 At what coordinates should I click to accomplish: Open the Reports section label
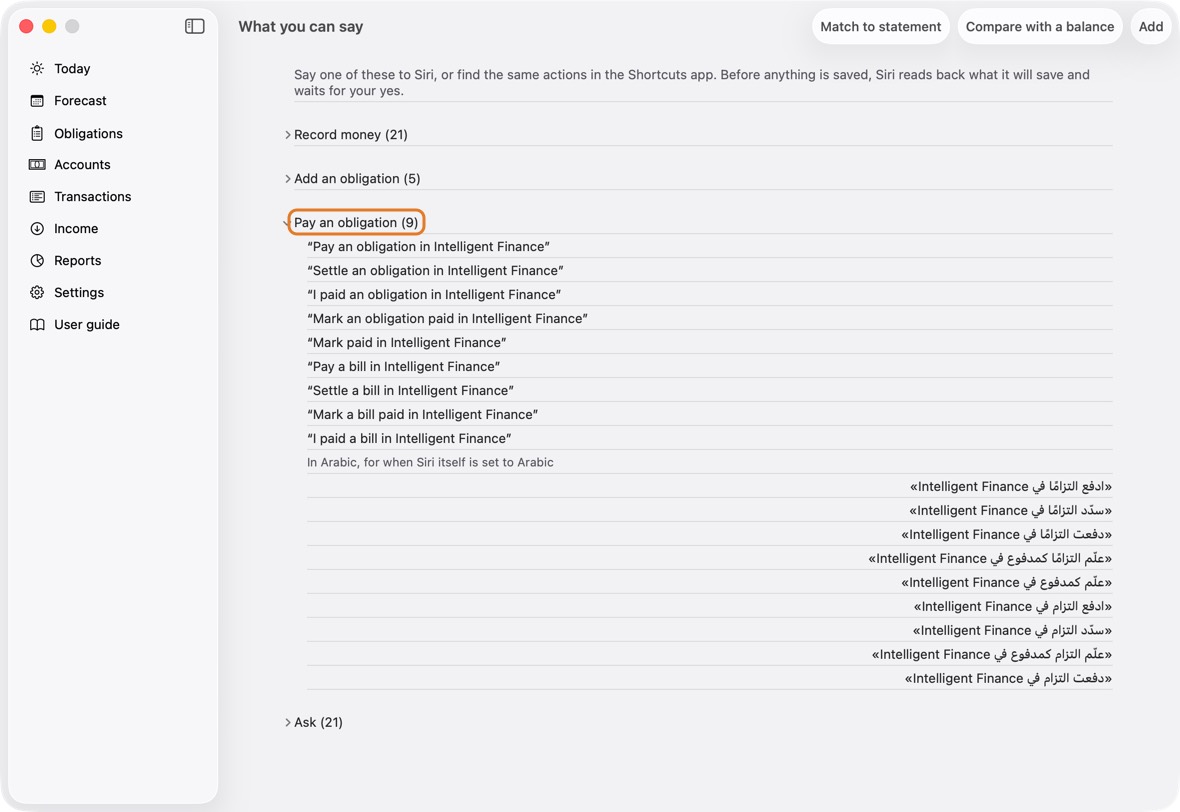tap(78, 260)
